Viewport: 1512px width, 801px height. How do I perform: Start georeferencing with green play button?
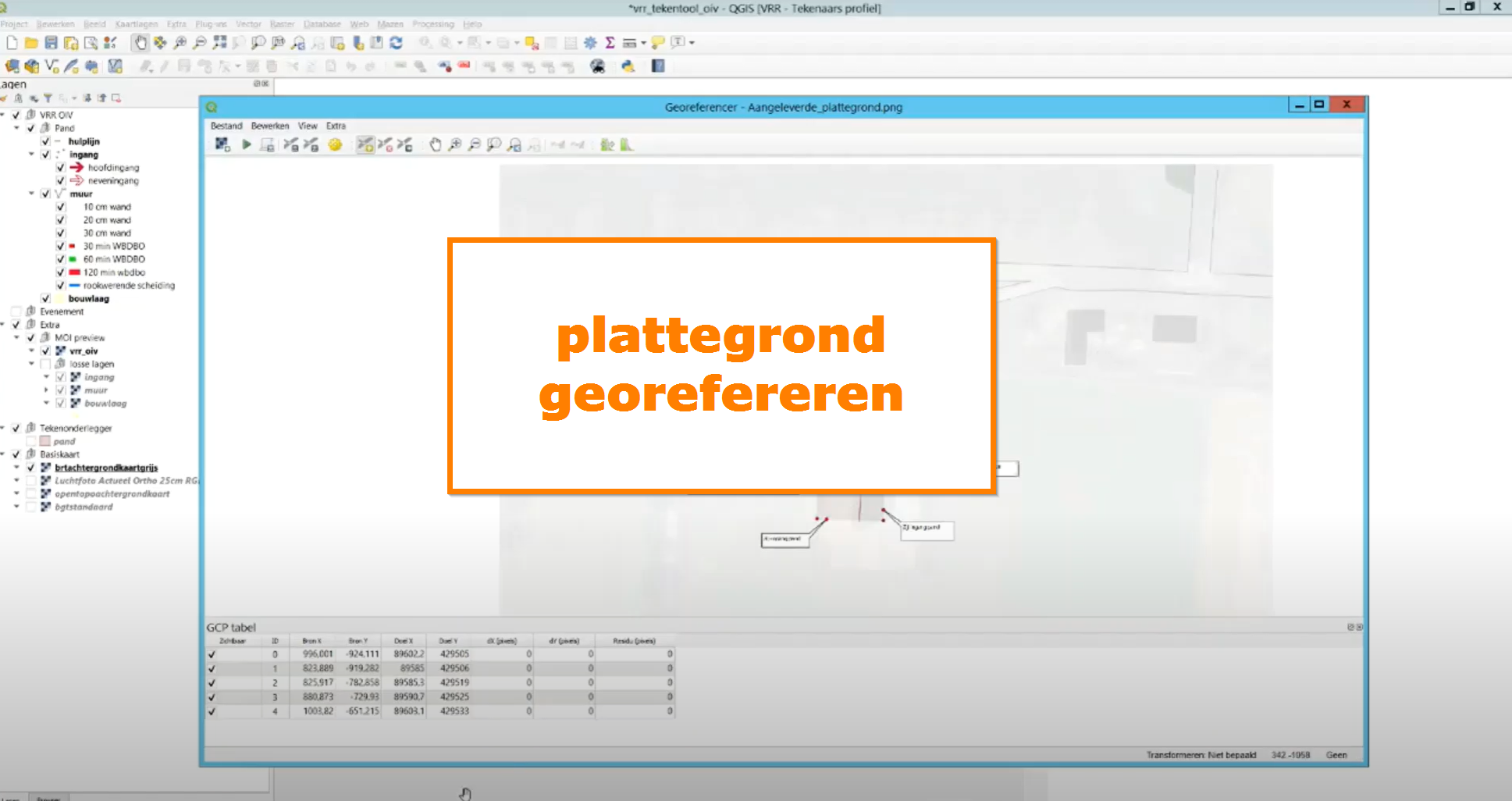tap(247, 145)
